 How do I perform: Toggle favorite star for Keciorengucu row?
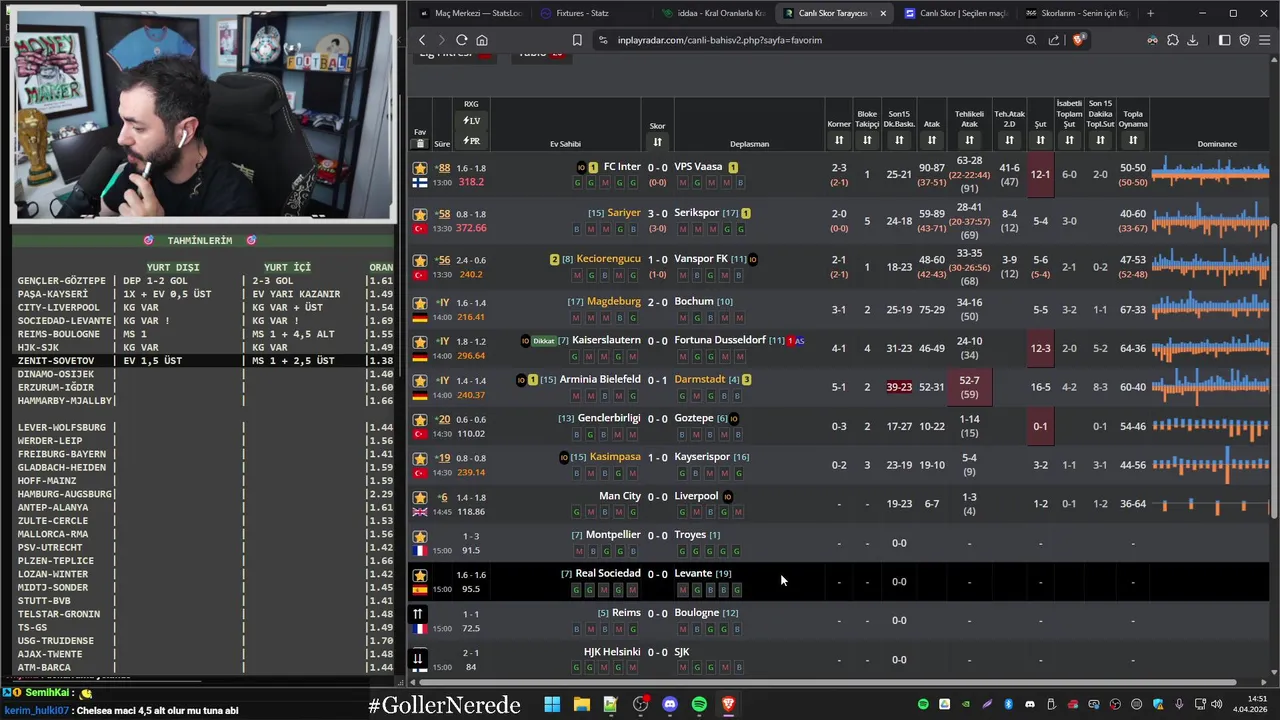click(x=420, y=260)
